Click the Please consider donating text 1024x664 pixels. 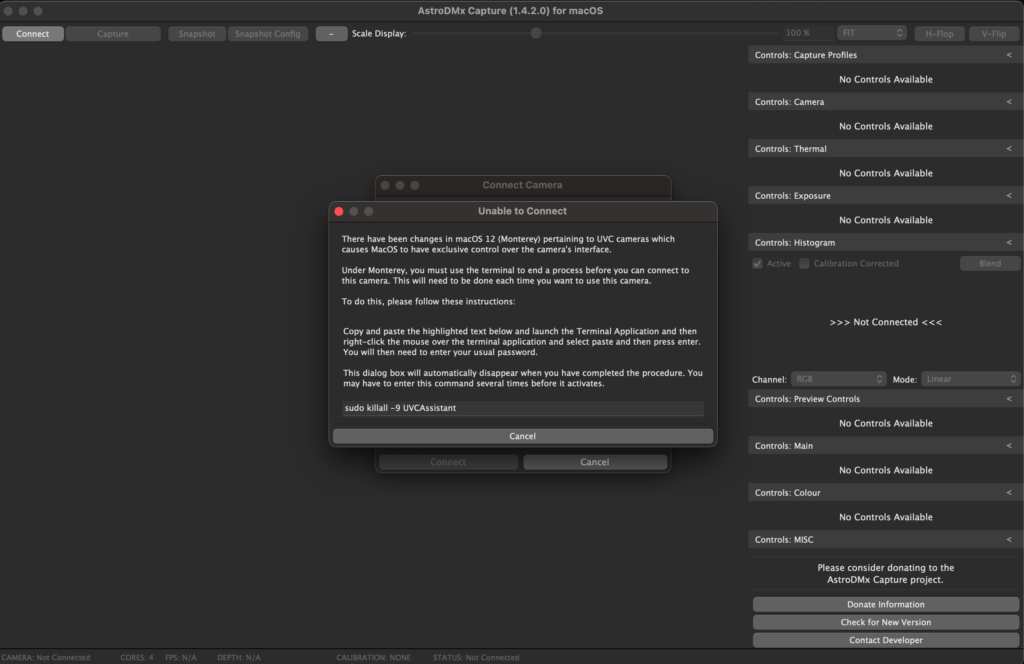coord(886,574)
